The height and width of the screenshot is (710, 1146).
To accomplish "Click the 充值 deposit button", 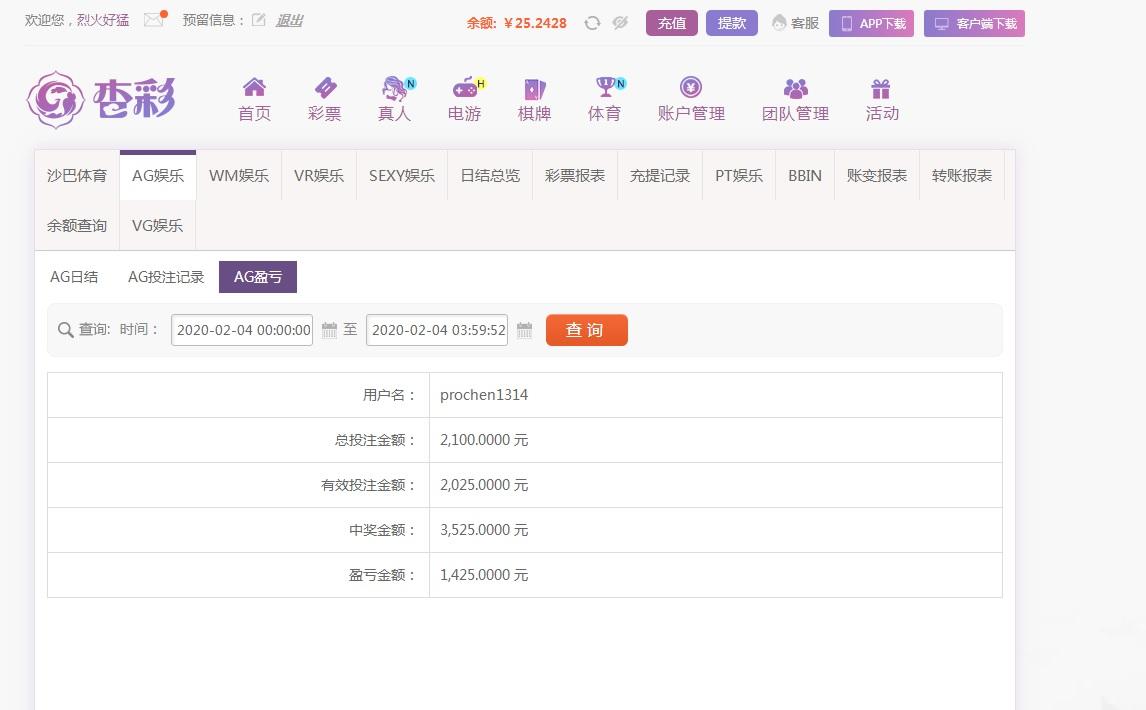I will point(671,22).
